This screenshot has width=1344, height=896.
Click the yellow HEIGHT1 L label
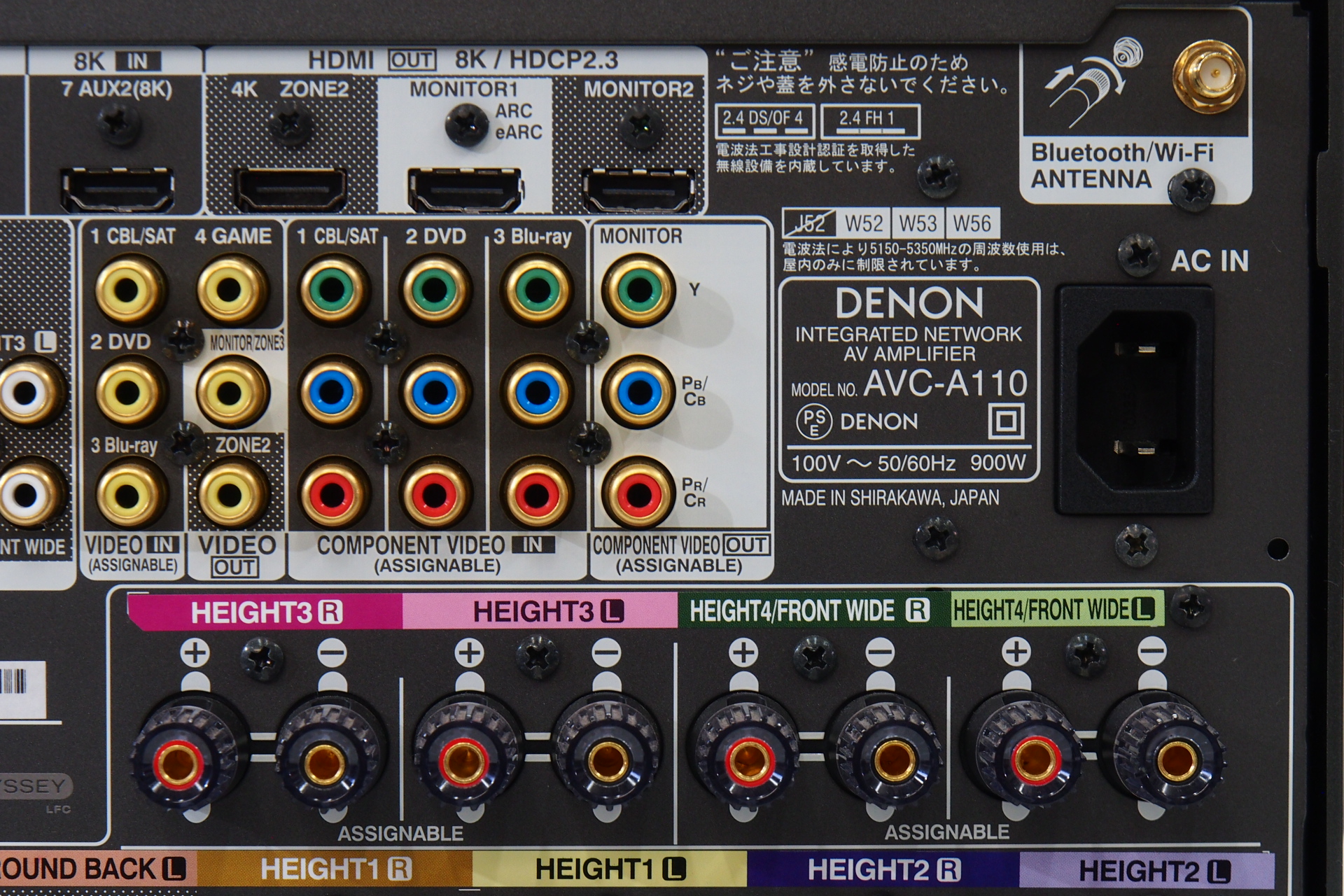(x=609, y=869)
